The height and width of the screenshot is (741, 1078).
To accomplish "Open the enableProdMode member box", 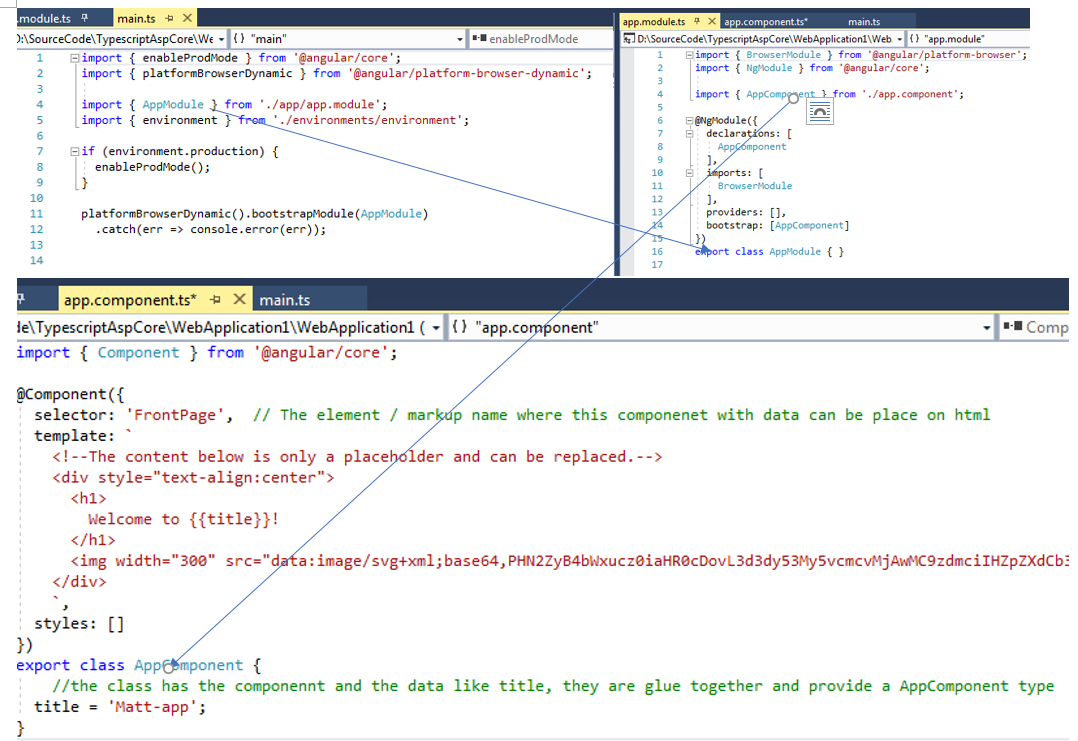I will point(540,39).
